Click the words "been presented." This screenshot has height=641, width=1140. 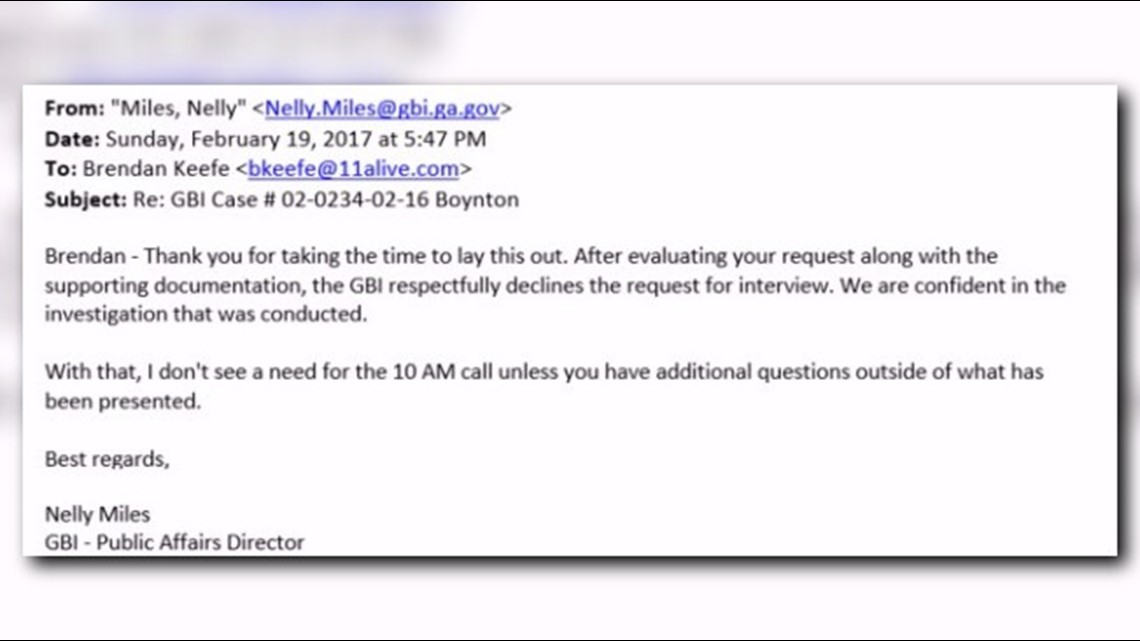tap(122, 401)
